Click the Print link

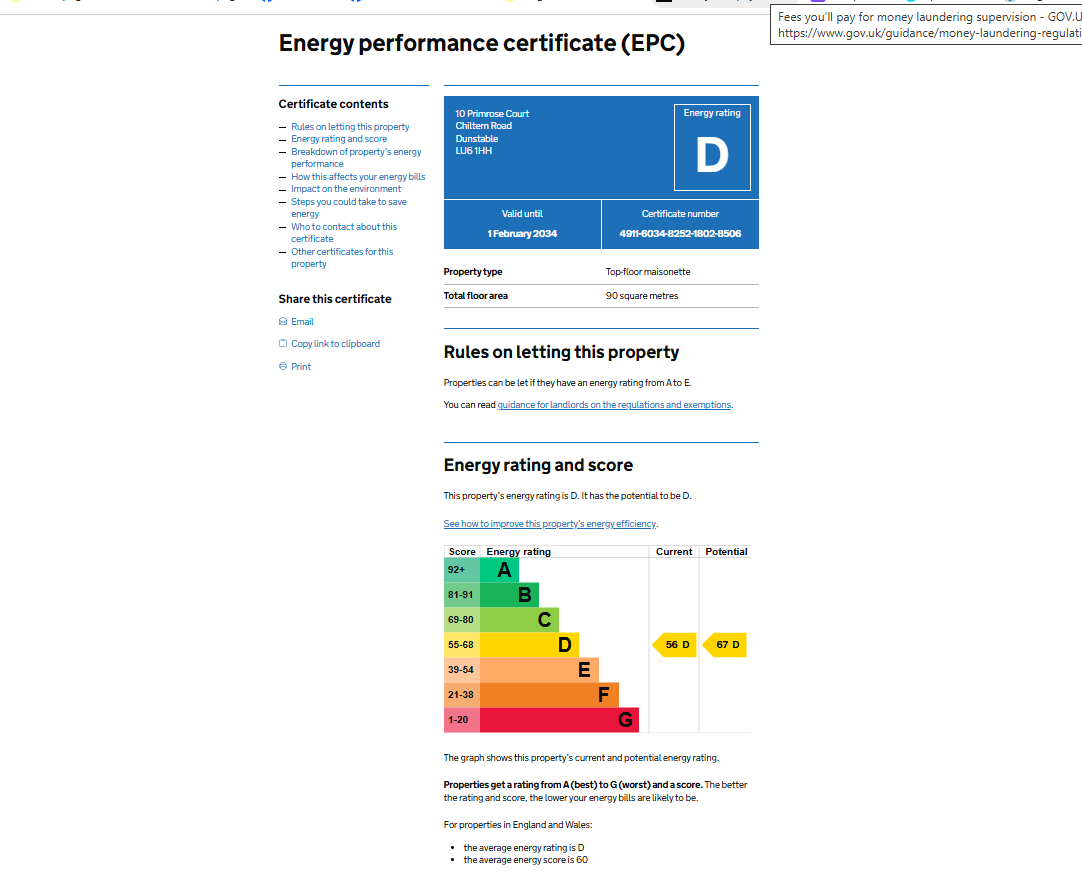point(301,366)
